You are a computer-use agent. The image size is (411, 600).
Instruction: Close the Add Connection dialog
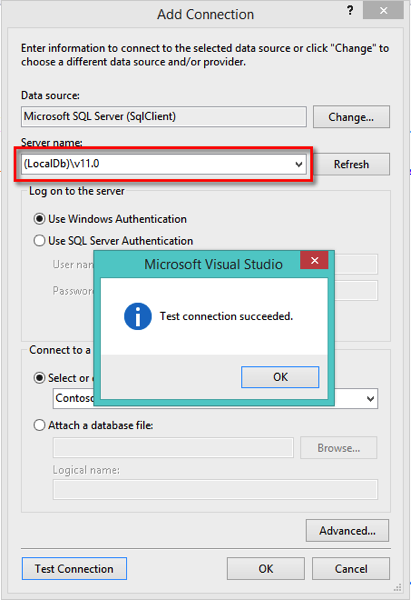pos(383,11)
